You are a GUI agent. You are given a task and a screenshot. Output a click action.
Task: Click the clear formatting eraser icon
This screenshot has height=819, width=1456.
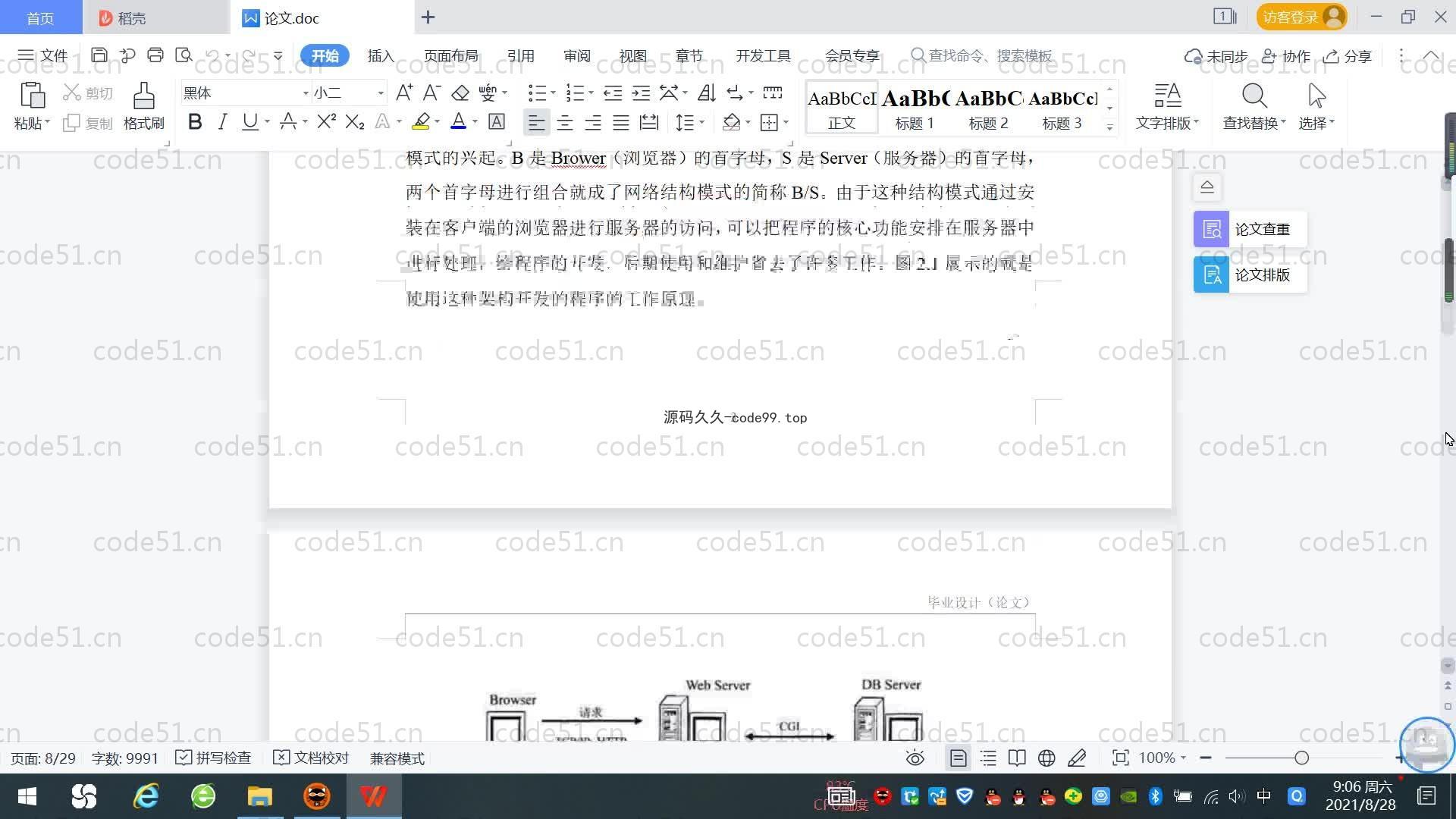click(x=460, y=93)
